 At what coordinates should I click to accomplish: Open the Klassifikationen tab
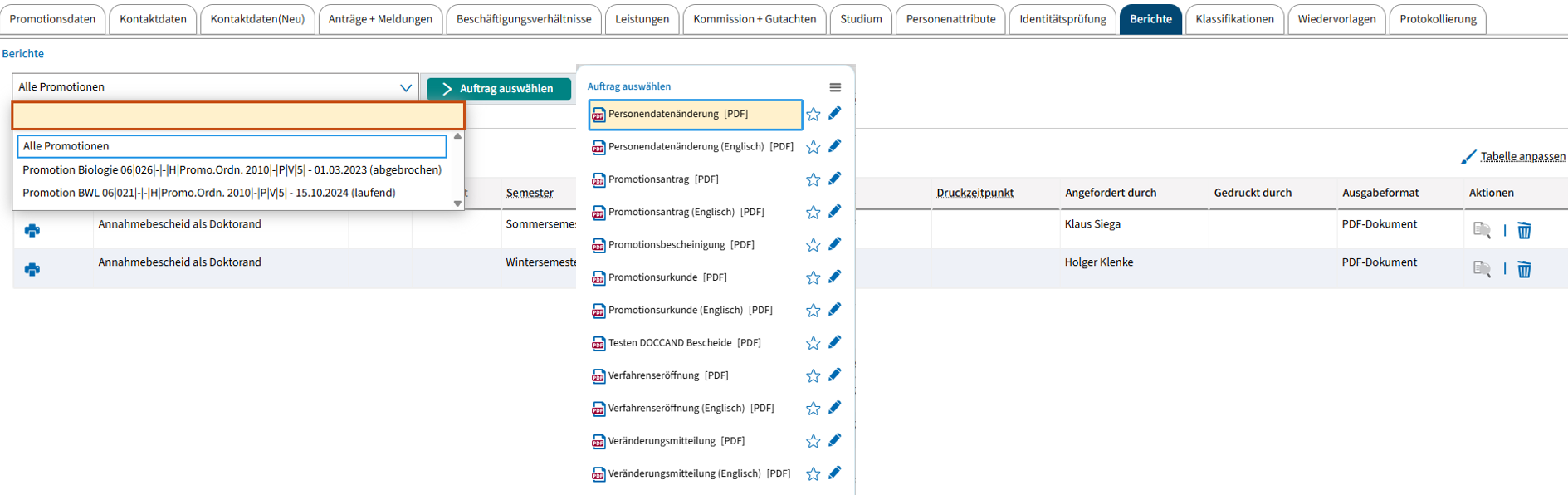coord(1234,19)
